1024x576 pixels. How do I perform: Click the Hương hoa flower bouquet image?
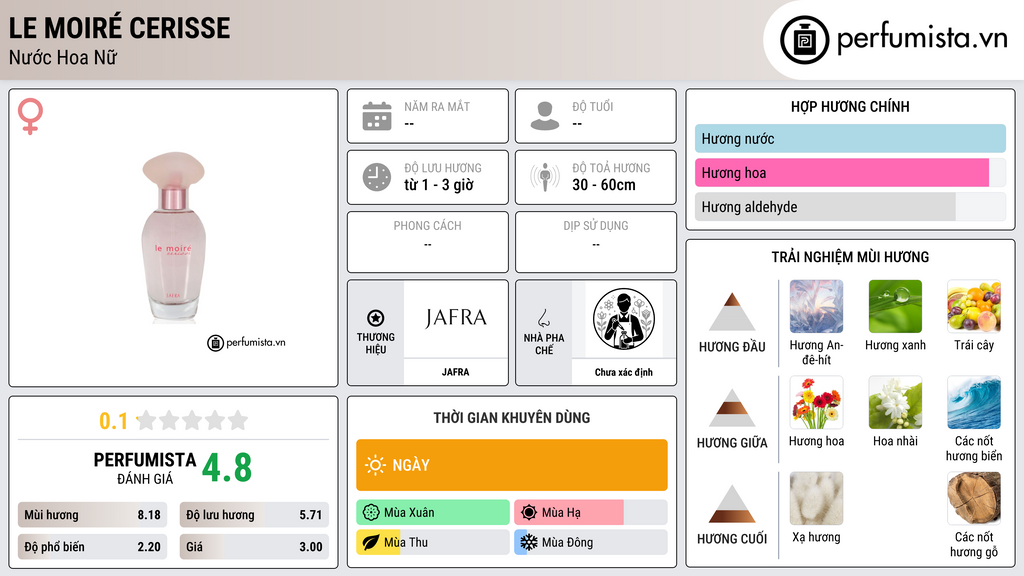pyautogui.click(x=816, y=403)
